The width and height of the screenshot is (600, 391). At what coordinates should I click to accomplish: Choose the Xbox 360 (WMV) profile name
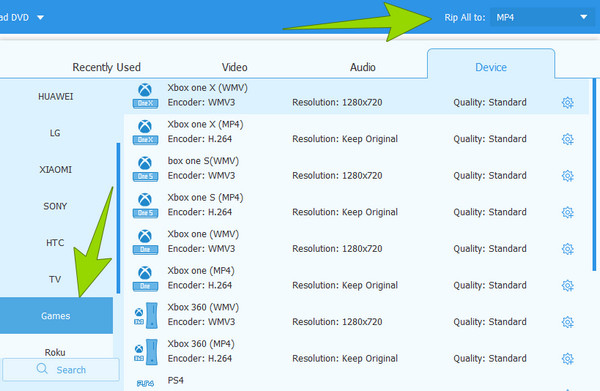pyautogui.click(x=203, y=307)
